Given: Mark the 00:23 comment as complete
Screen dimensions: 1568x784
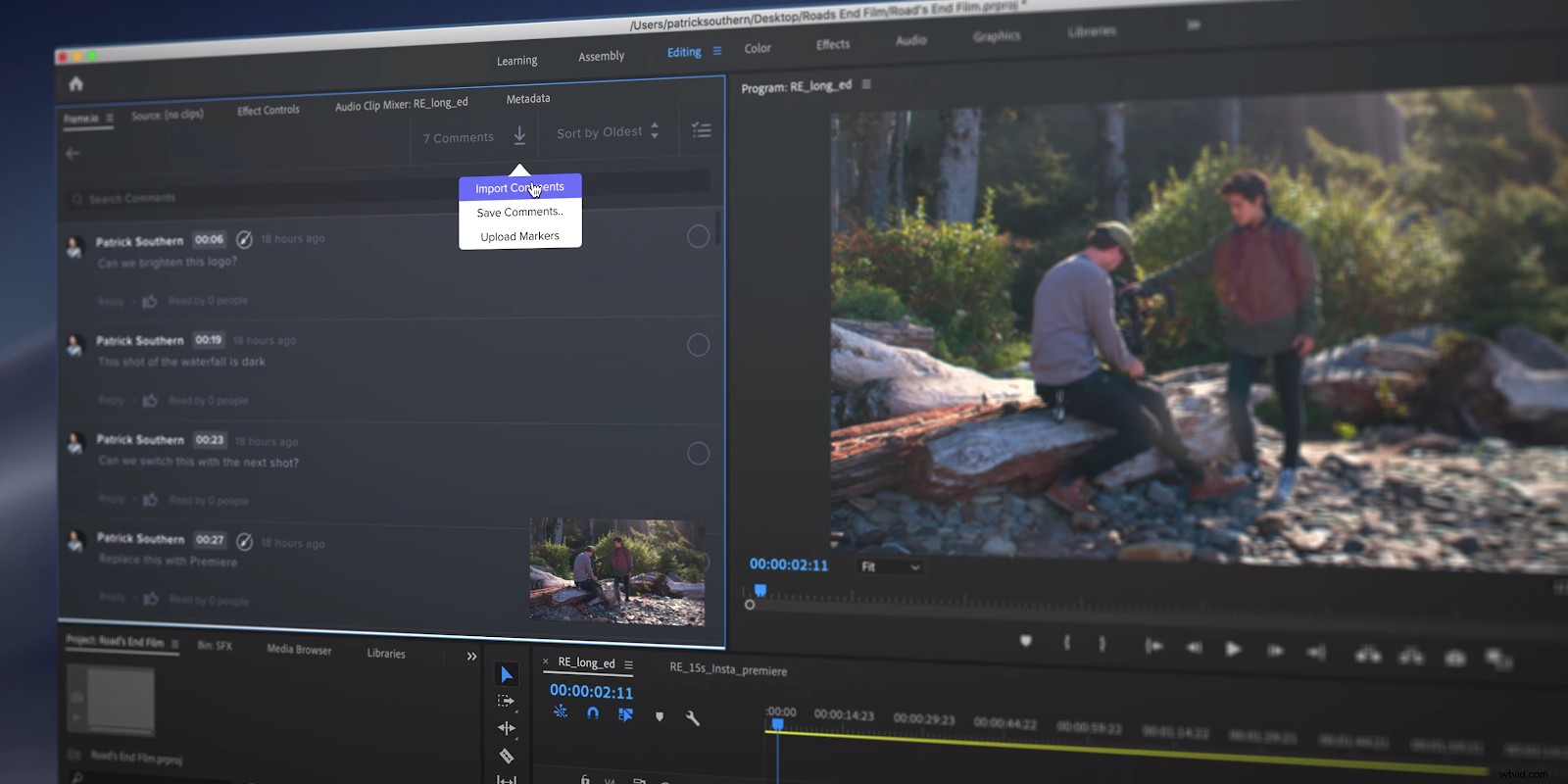Looking at the screenshot, I should [698, 453].
